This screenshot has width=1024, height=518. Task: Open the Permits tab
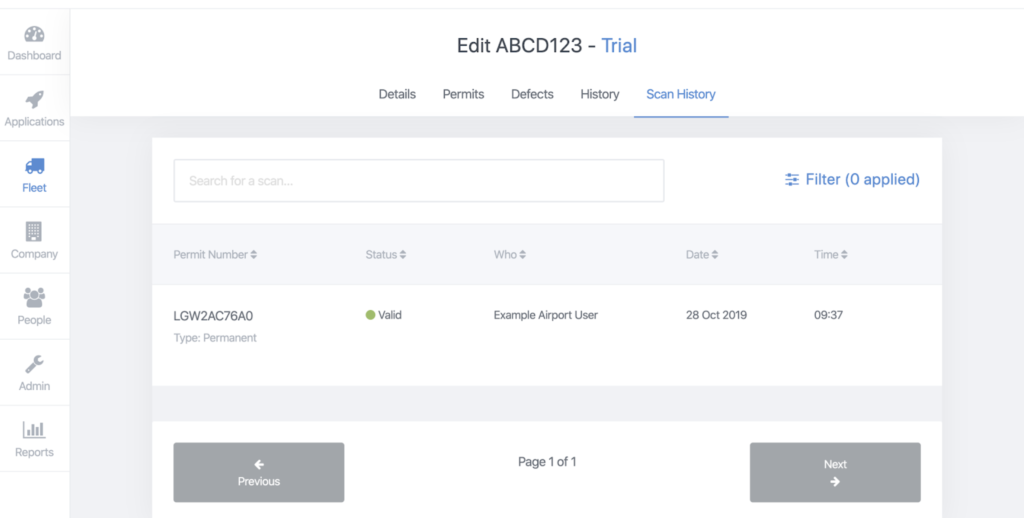pyautogui.click(x=463, y=94)
